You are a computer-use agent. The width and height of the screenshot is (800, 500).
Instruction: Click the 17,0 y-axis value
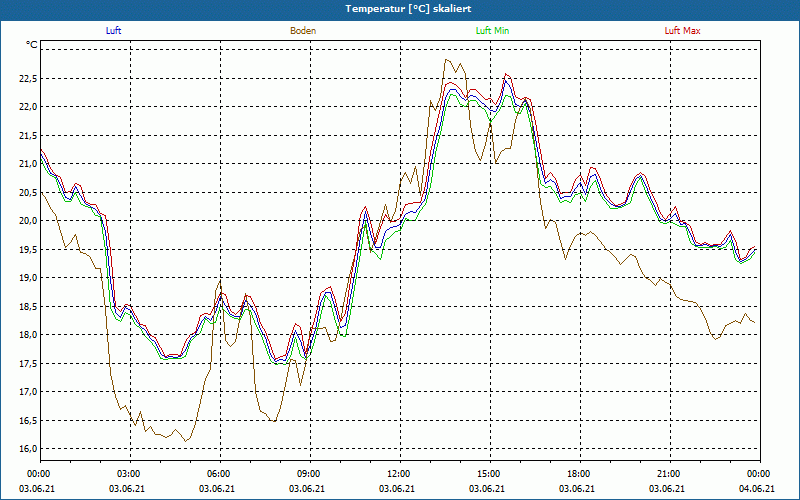click(28, 392)
